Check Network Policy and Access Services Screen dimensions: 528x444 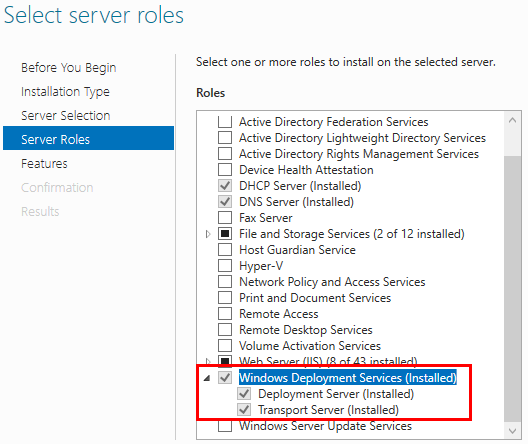click(225, 281)
